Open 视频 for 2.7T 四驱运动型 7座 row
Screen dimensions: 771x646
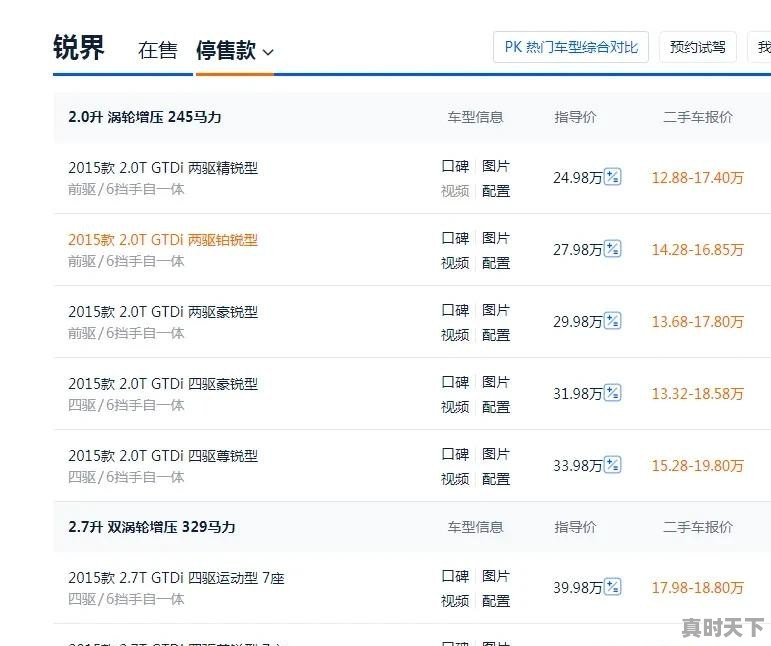(x=455, y=601)
